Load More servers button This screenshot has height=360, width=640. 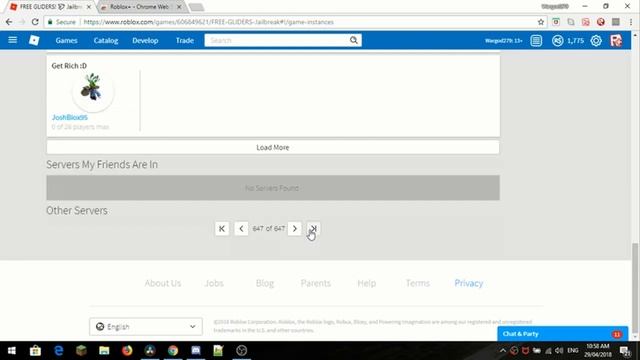[273, 147]
